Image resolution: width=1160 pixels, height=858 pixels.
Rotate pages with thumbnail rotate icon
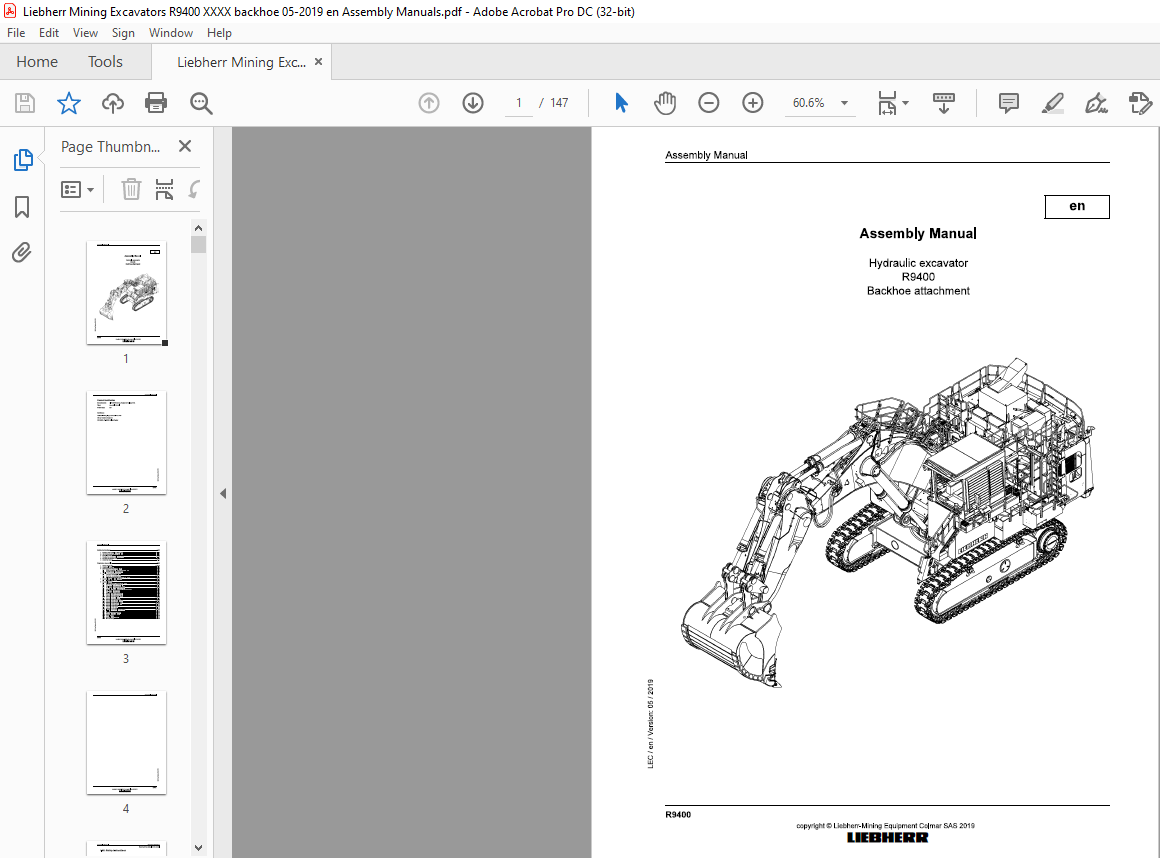click(x=194, y=189)
